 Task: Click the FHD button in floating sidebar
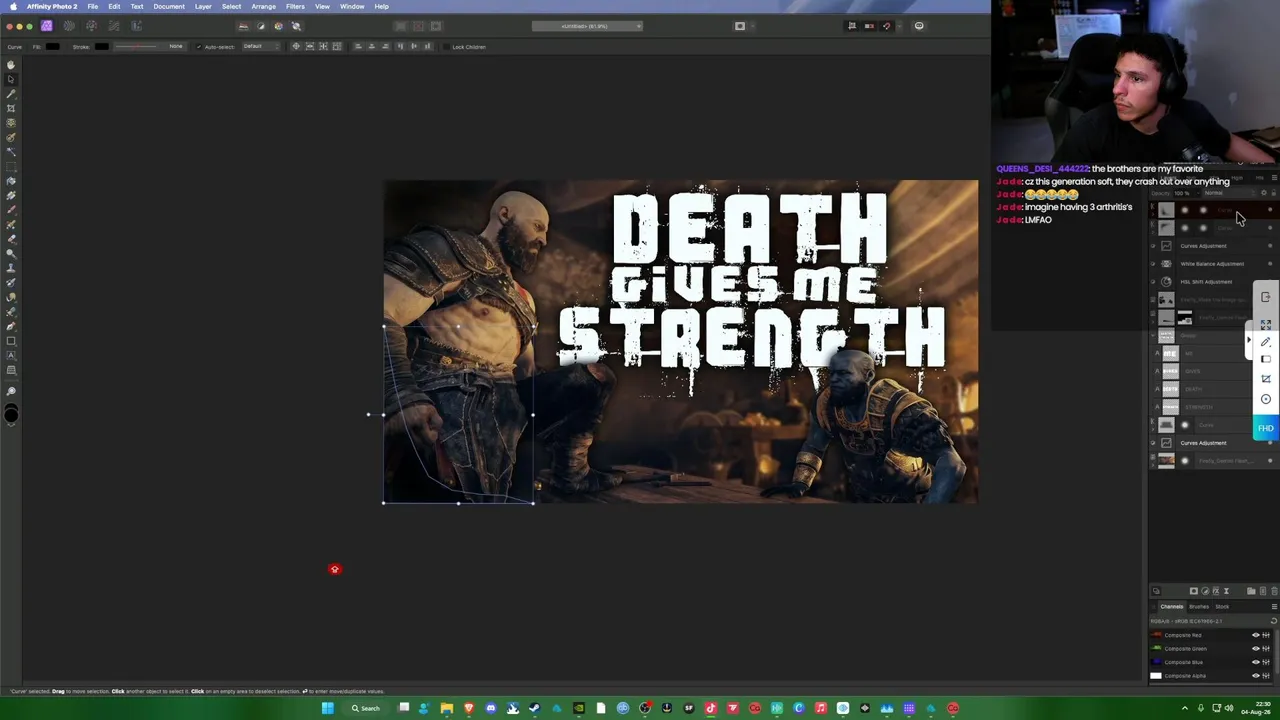(x=1266, y=428)
